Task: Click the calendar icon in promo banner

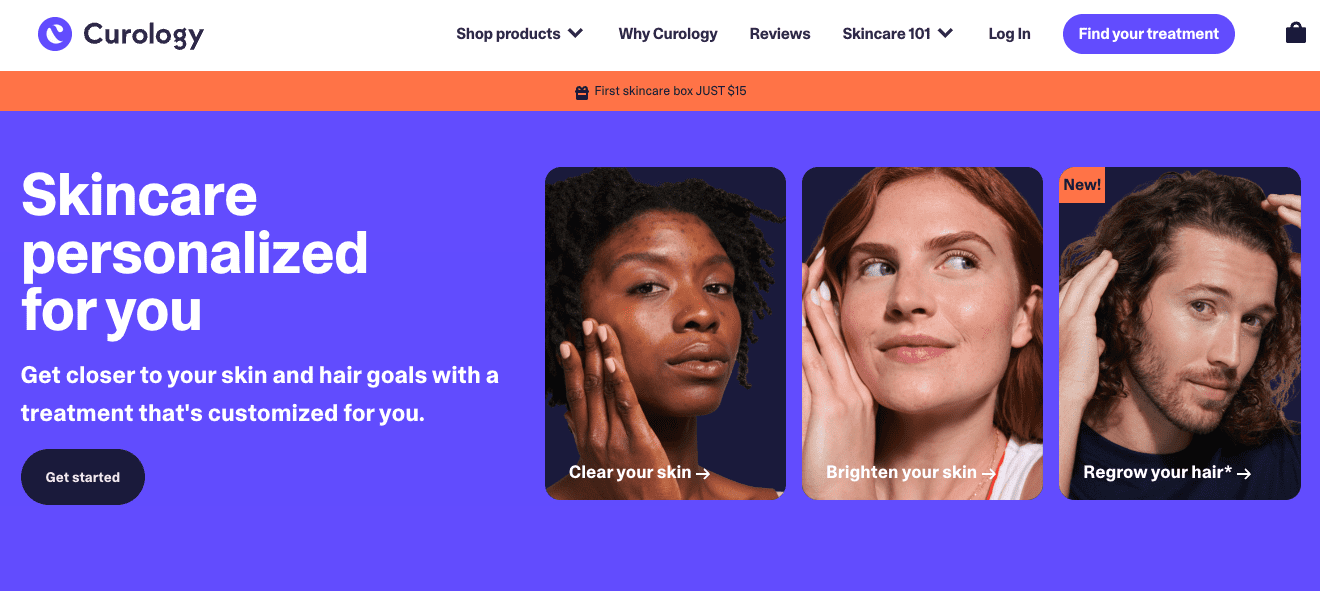Action: (582, 92)
